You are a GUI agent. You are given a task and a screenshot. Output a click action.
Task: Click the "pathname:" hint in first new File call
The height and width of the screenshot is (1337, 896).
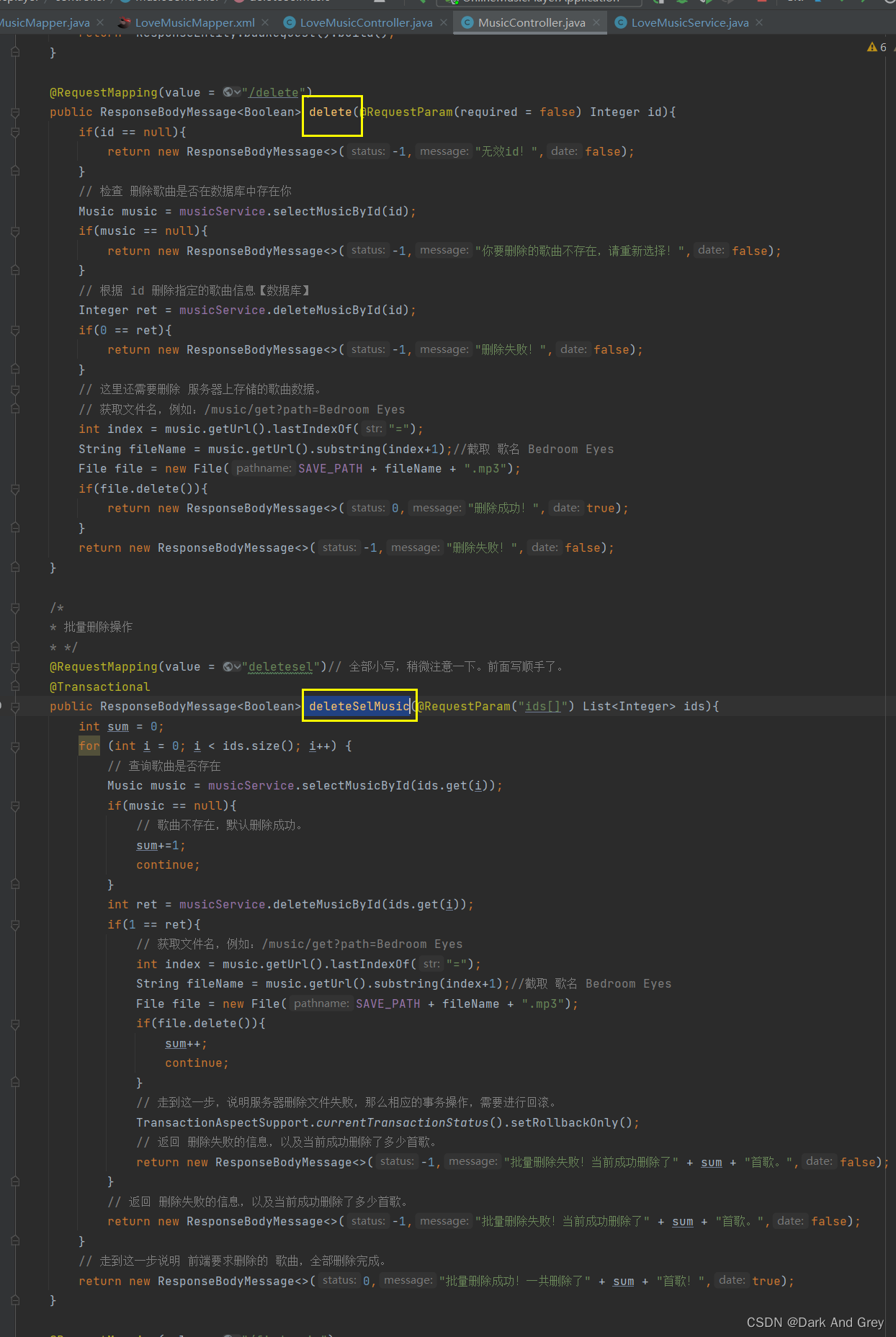264,469
